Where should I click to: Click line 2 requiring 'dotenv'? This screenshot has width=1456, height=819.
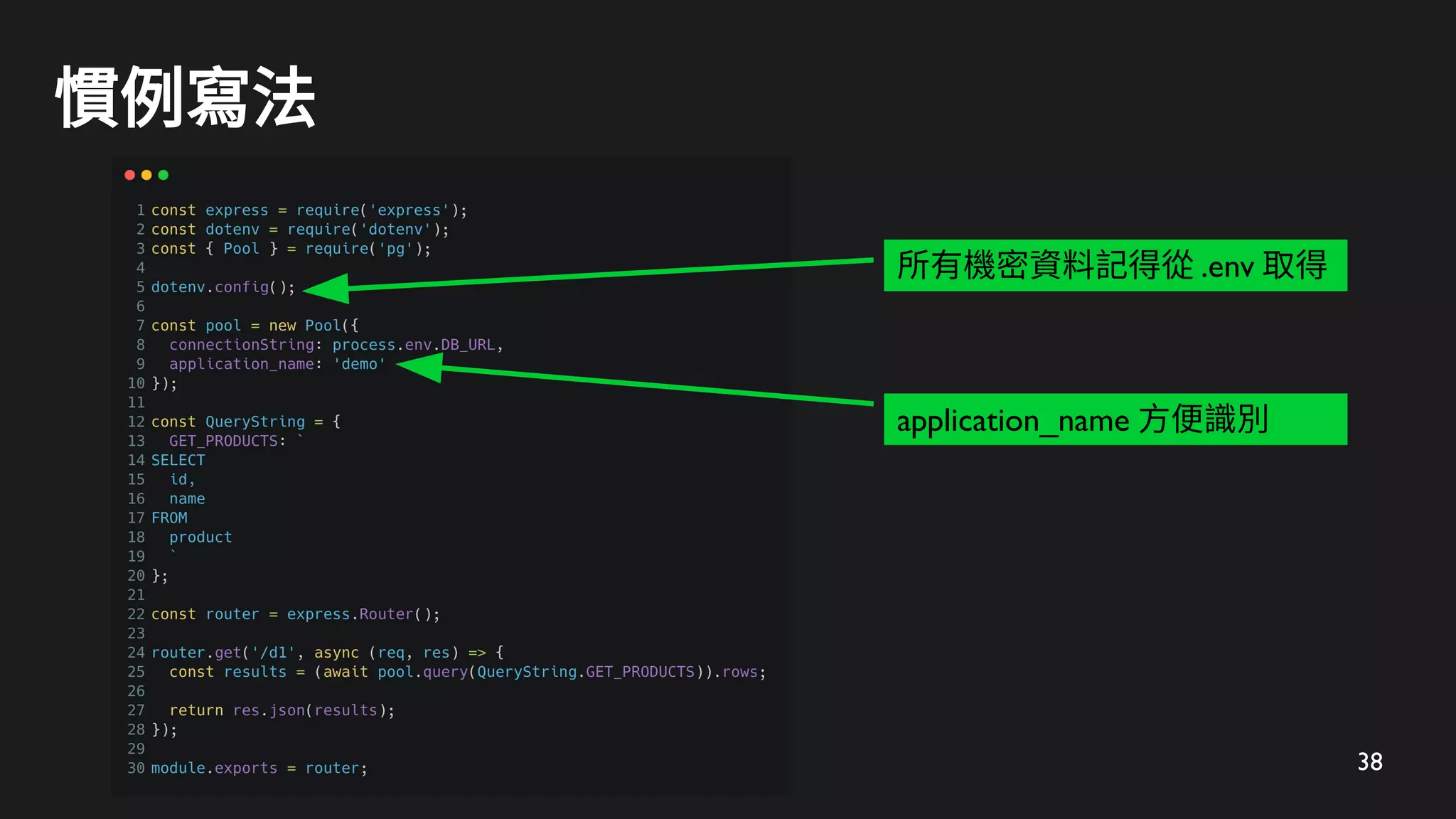(x=300, y=230)
